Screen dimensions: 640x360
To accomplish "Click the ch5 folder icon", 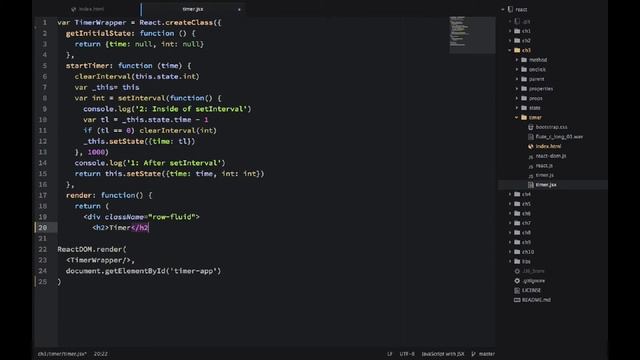I will click(517, 204).
